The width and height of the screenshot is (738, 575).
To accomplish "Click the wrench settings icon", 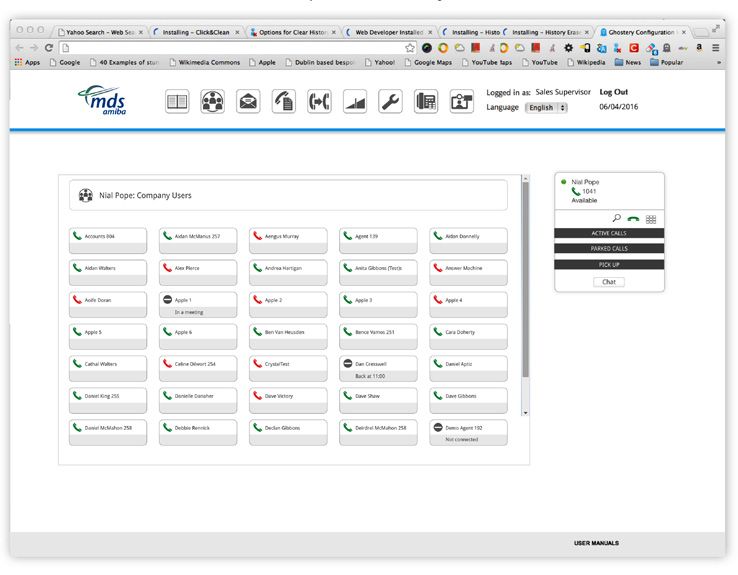I will tap(390, 101).
